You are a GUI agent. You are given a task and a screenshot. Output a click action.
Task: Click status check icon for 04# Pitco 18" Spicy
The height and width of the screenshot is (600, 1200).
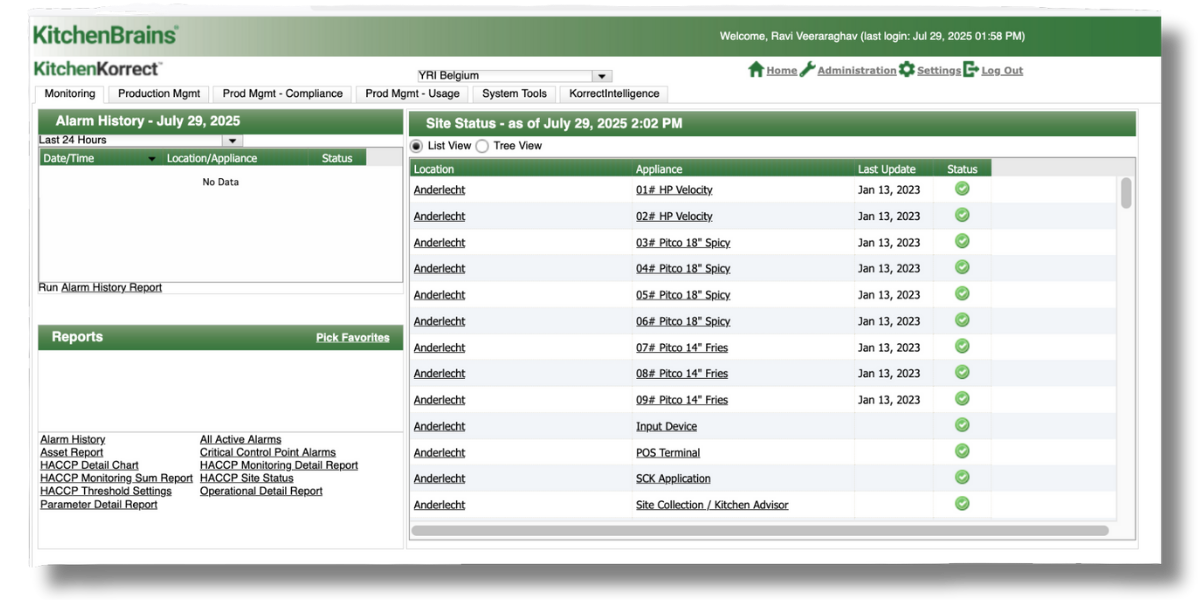click(x=962, y=267)
